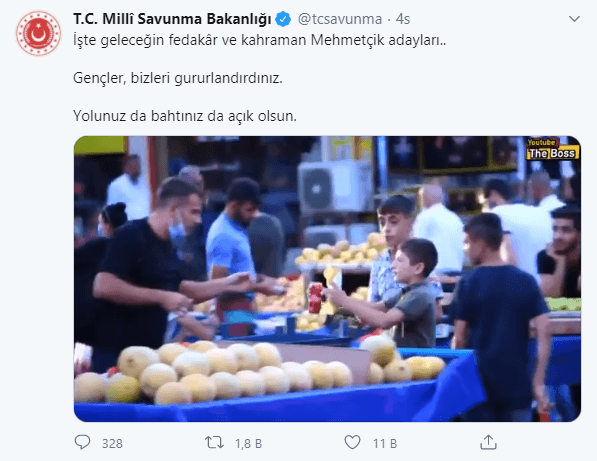Viewport: 597px width, 461px height.
Task: Click the 'Yolunuz da bahtınız da açık olsun.' line
Action: (185, 116)
